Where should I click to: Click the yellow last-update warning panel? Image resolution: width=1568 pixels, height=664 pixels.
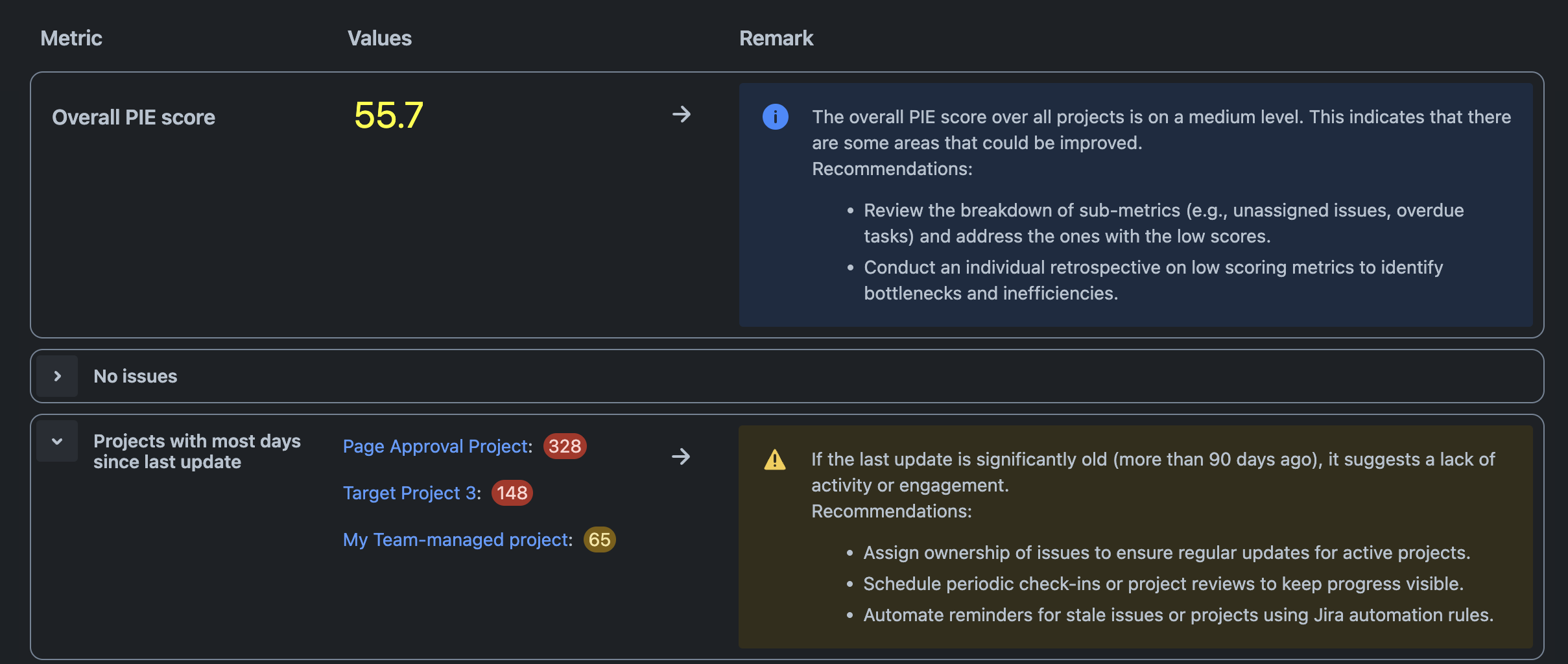coord(1135,536)
